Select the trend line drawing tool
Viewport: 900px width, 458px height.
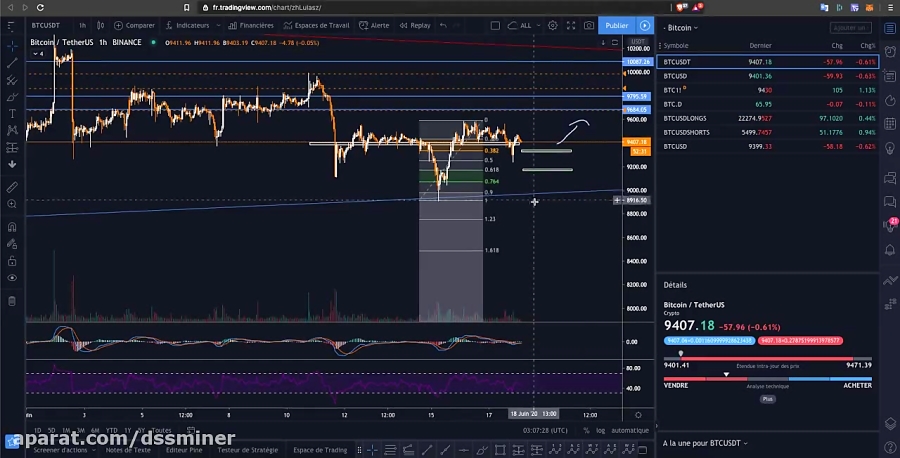click(12, 63)
